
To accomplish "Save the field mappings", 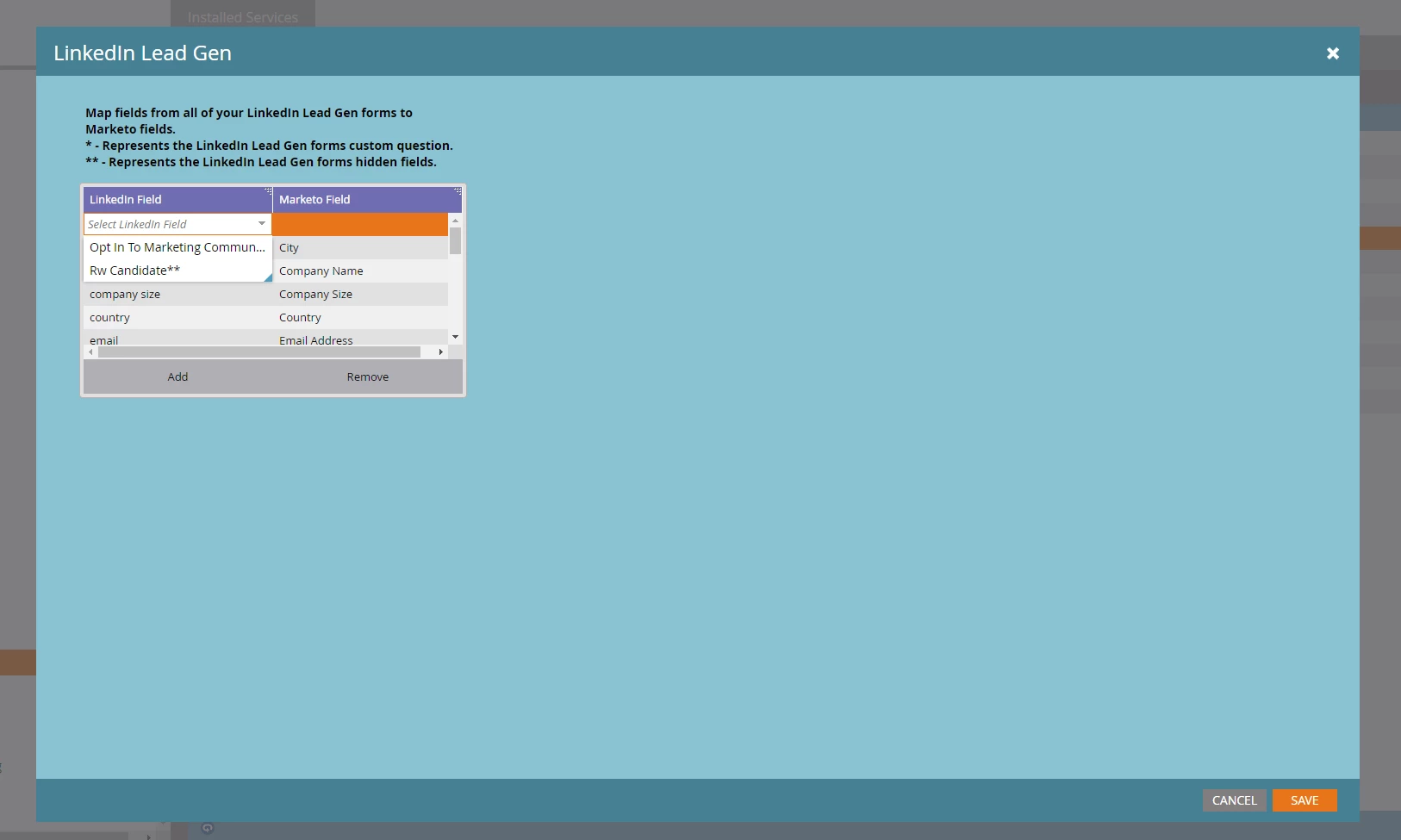I will (1304, 800).
